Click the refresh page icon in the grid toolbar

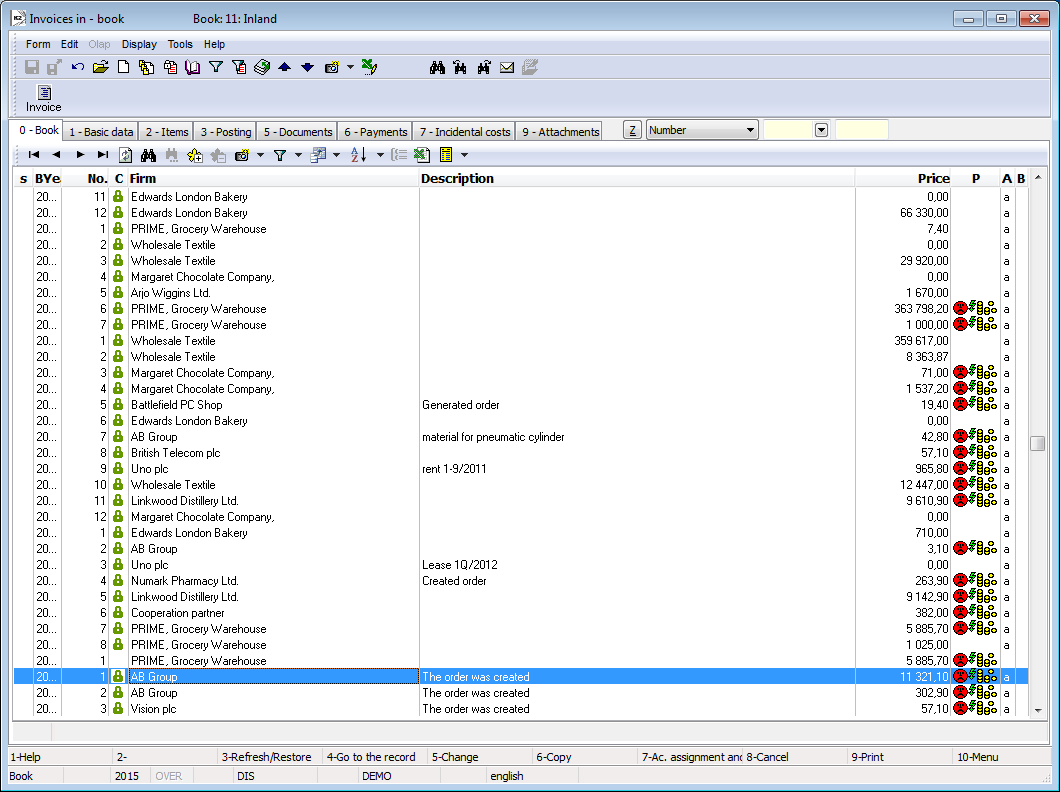pos(126,155)
